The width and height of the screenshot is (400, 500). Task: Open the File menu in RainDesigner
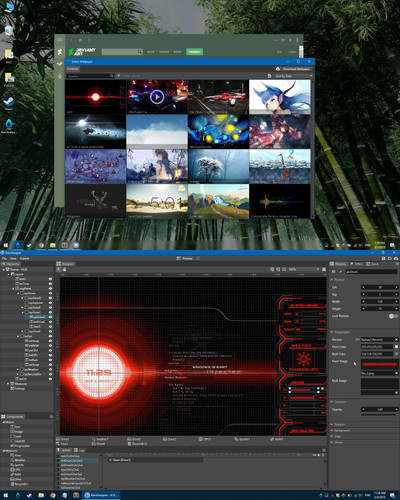pyautogui.click(x=4, y=258)
